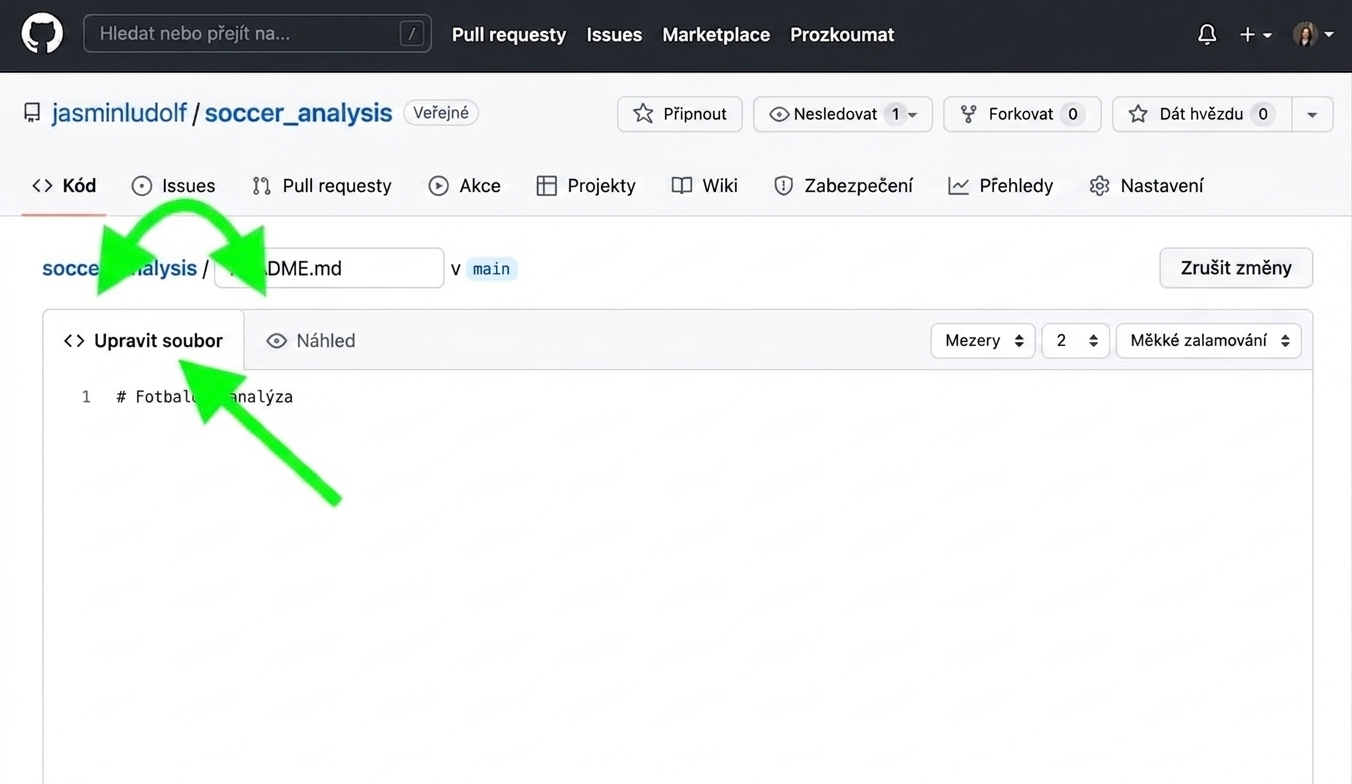Screen dimensions: 1352x784
Task: Open the Wiki tab
Action: click(x=704, y=186)
